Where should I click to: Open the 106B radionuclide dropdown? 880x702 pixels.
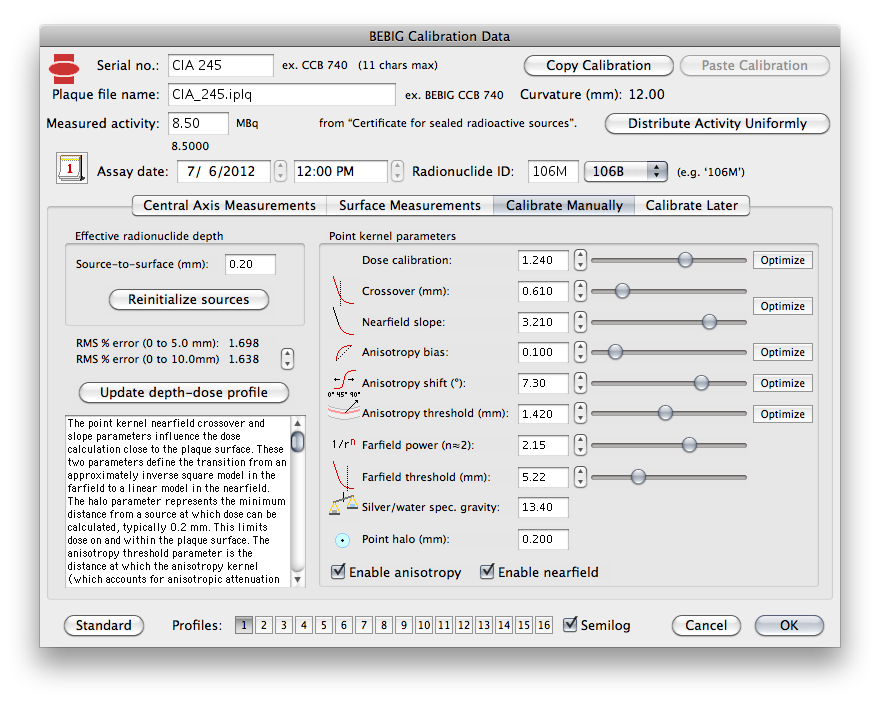pyautogui.click(x=626, y=171)
